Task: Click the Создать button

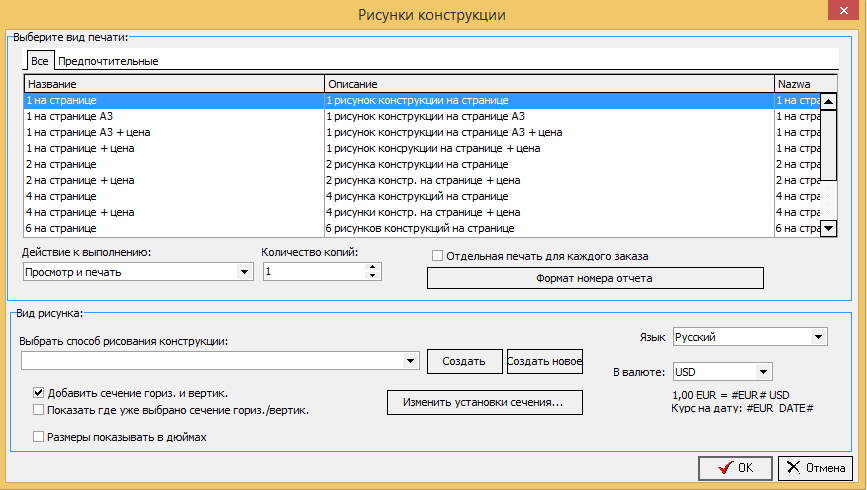Action: pos(464,361)
